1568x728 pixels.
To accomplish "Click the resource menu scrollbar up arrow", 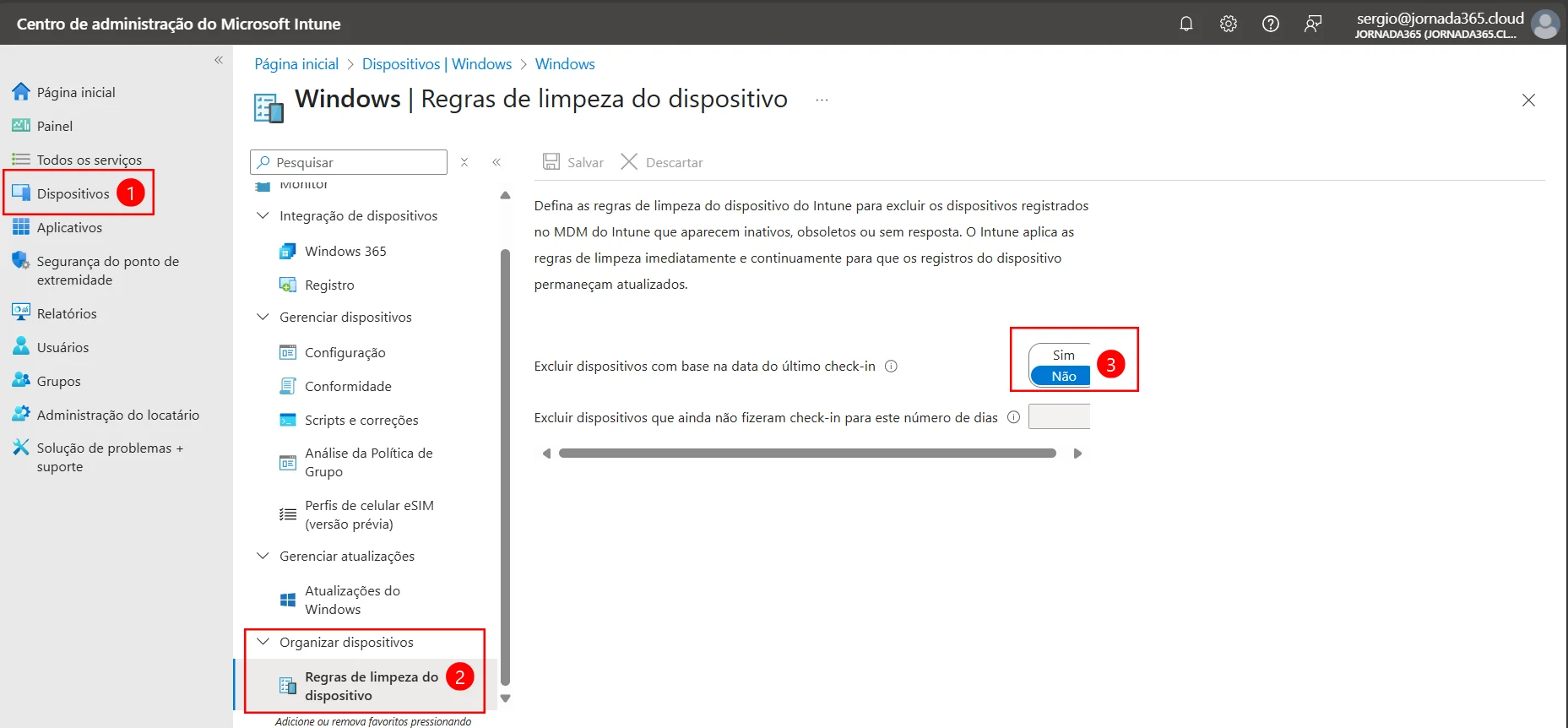I will [506, 195].
